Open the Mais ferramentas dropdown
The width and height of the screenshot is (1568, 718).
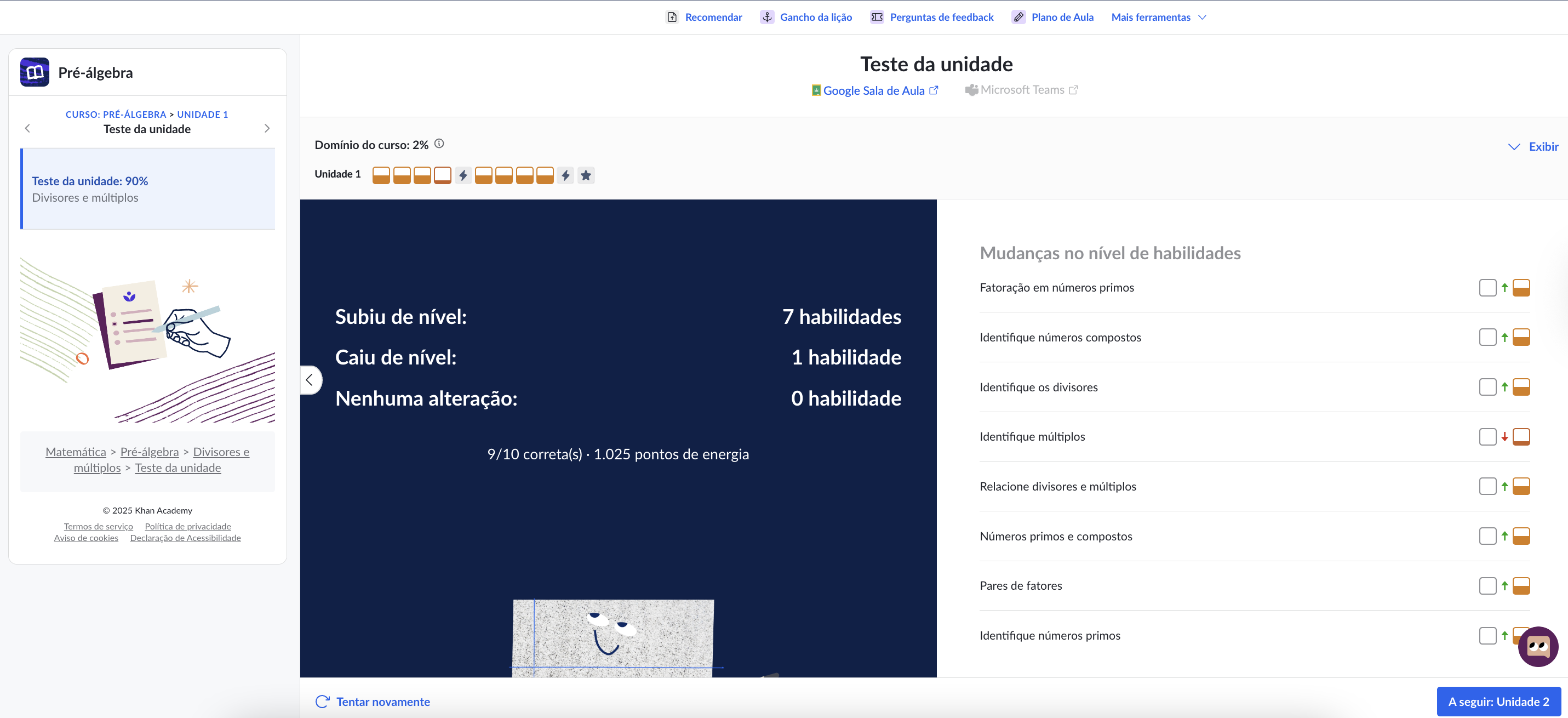click(1158, 17)
